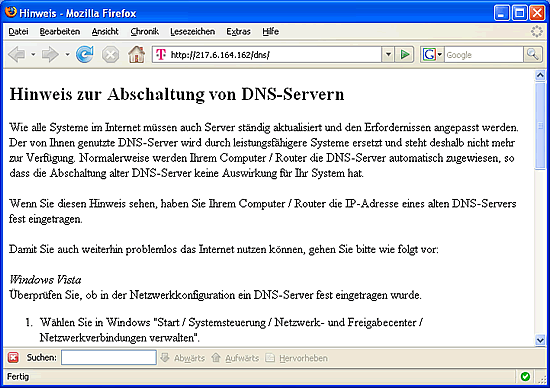Open the Datei menu
The width and height of the screenshot is (550, 388).
click(18, 32)
